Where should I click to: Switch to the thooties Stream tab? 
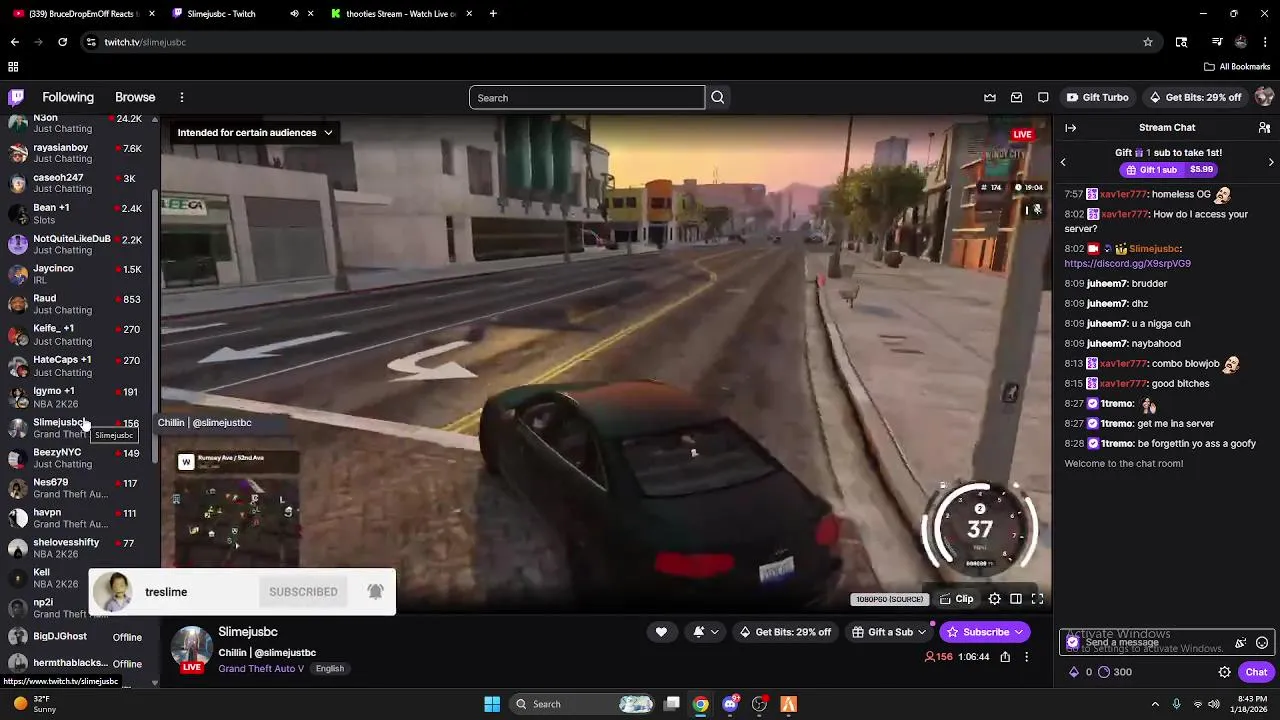[x=398, y=14]
